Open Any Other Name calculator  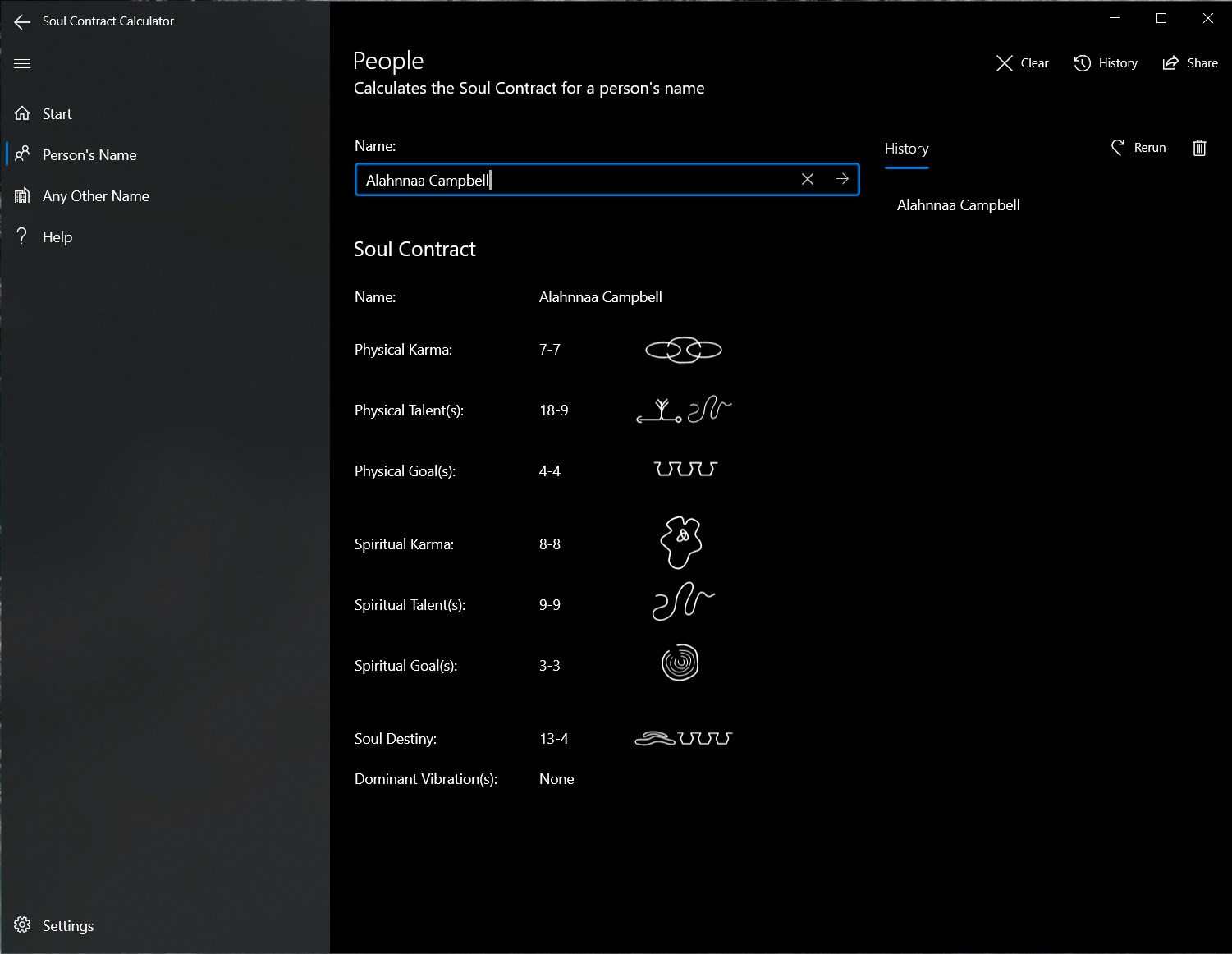(95, 196)
